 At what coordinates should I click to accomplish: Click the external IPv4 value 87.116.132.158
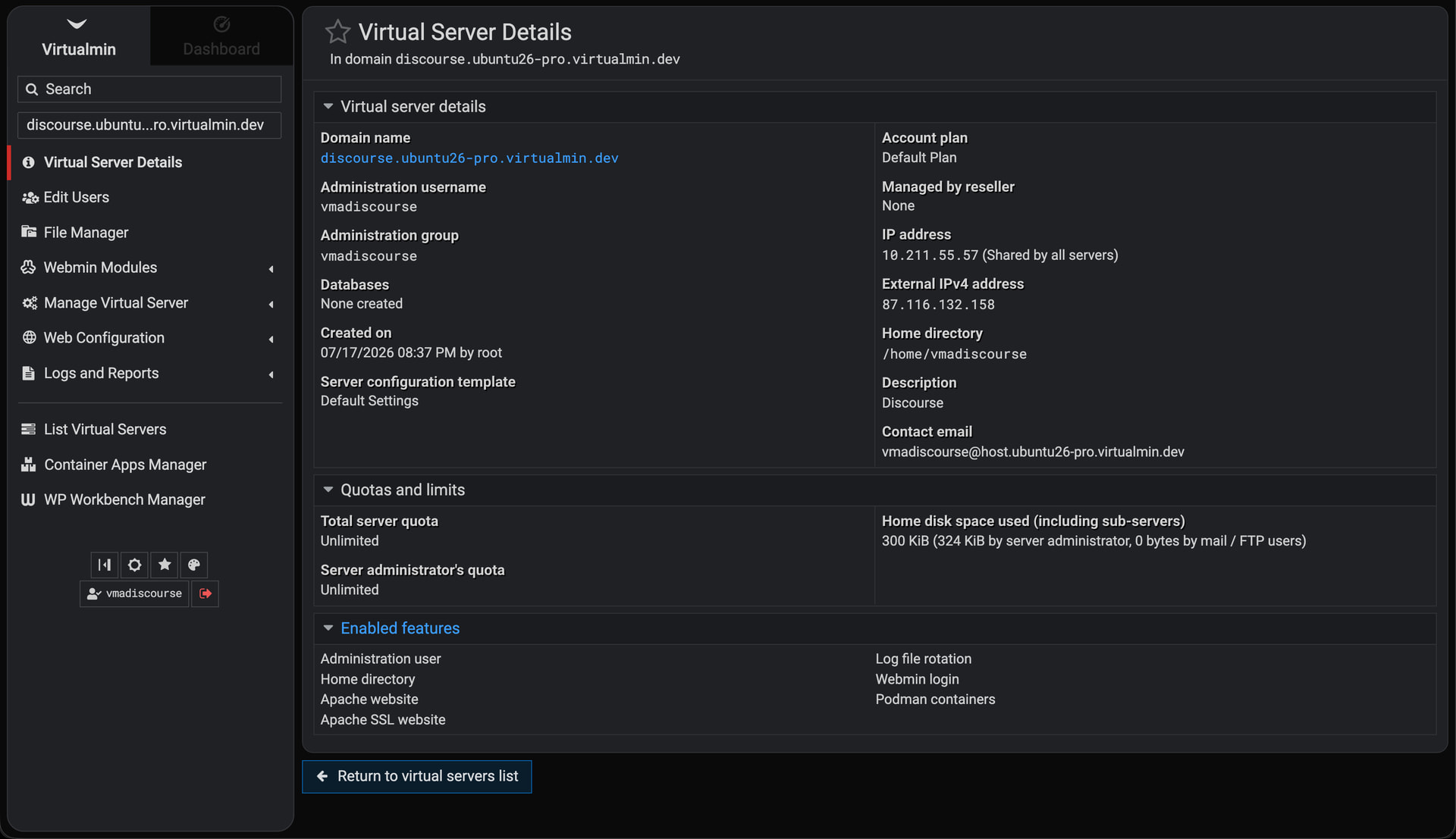938,305
